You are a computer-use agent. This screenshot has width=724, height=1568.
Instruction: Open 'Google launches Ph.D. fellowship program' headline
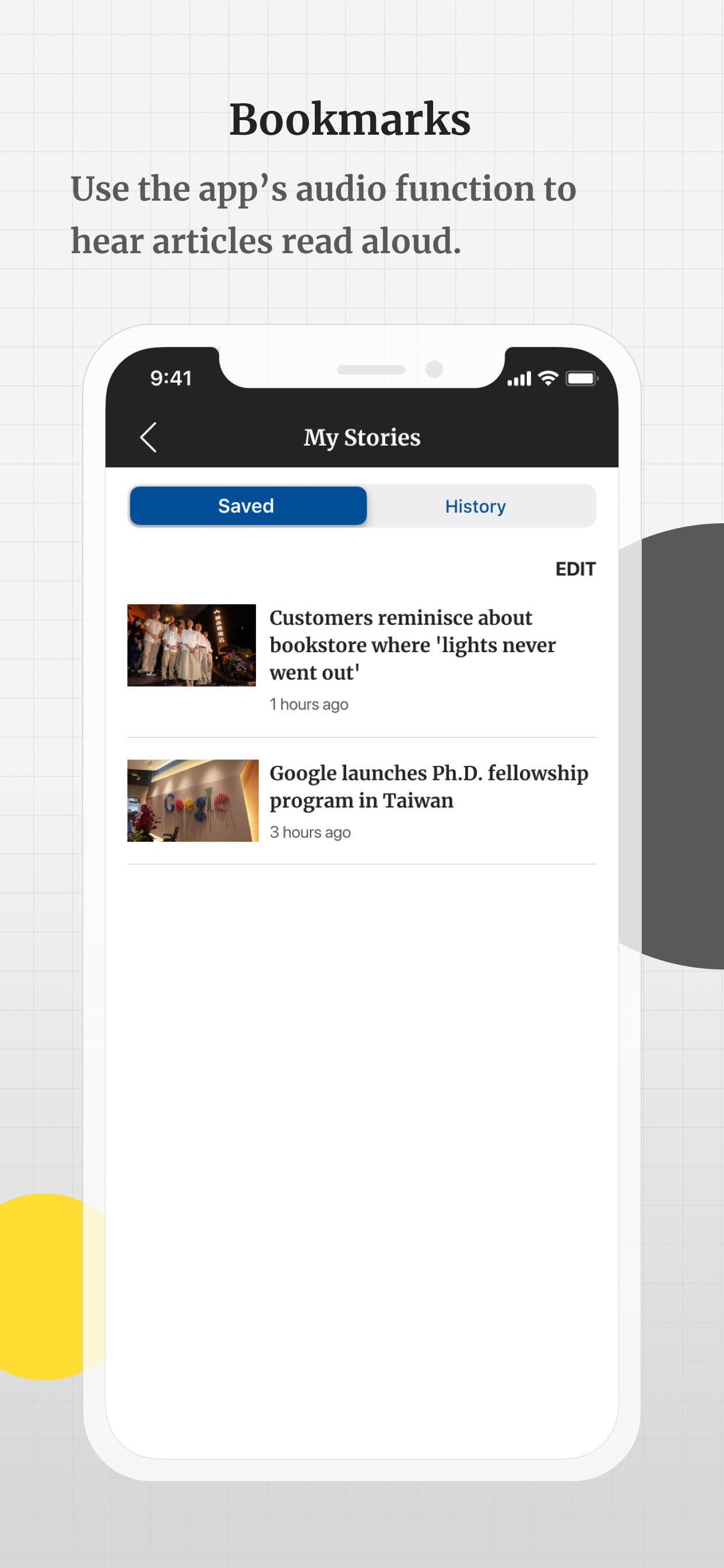(429, 786)
